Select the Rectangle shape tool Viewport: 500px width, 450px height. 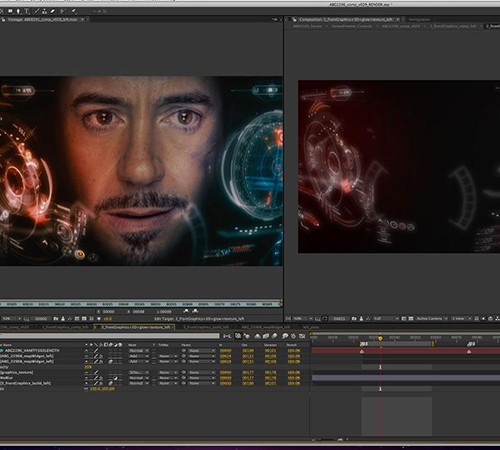(x=10, y=12)
